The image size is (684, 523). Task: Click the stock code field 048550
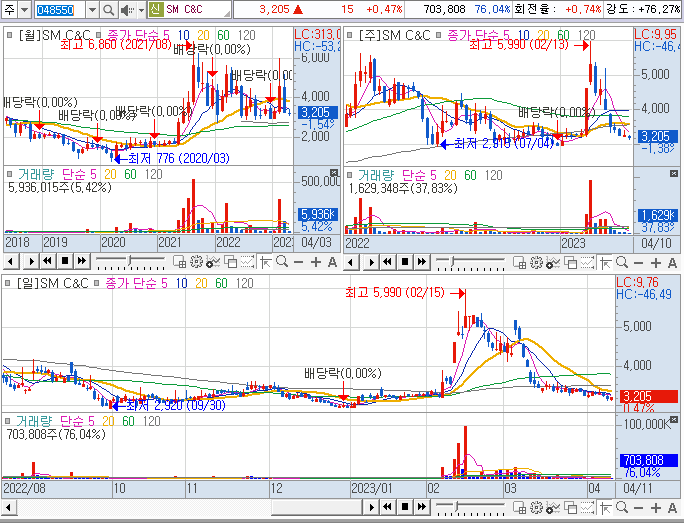click(x=60, y=10)
